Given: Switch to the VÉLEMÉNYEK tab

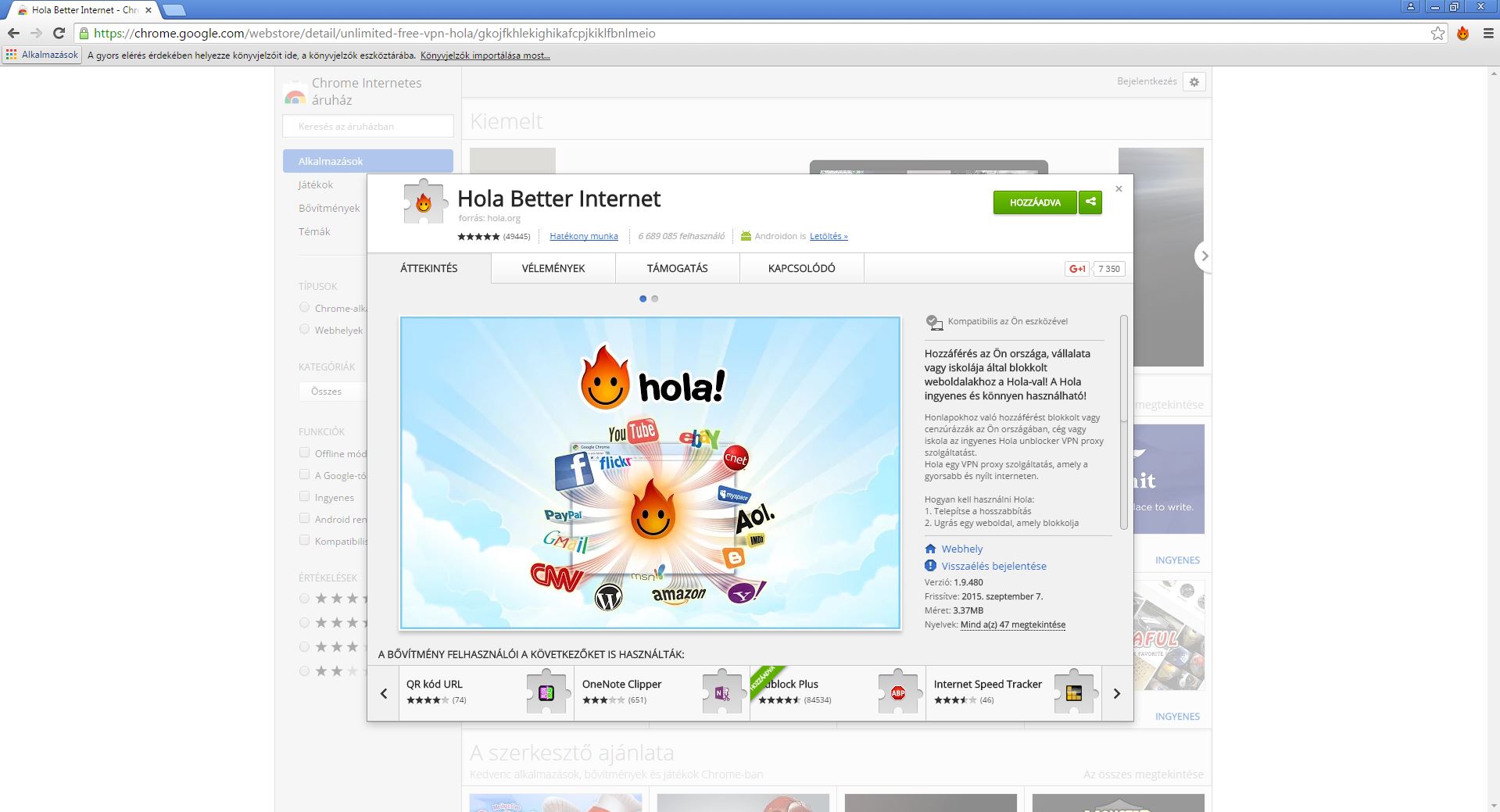Looking at the screenshot, I should 553,268.
